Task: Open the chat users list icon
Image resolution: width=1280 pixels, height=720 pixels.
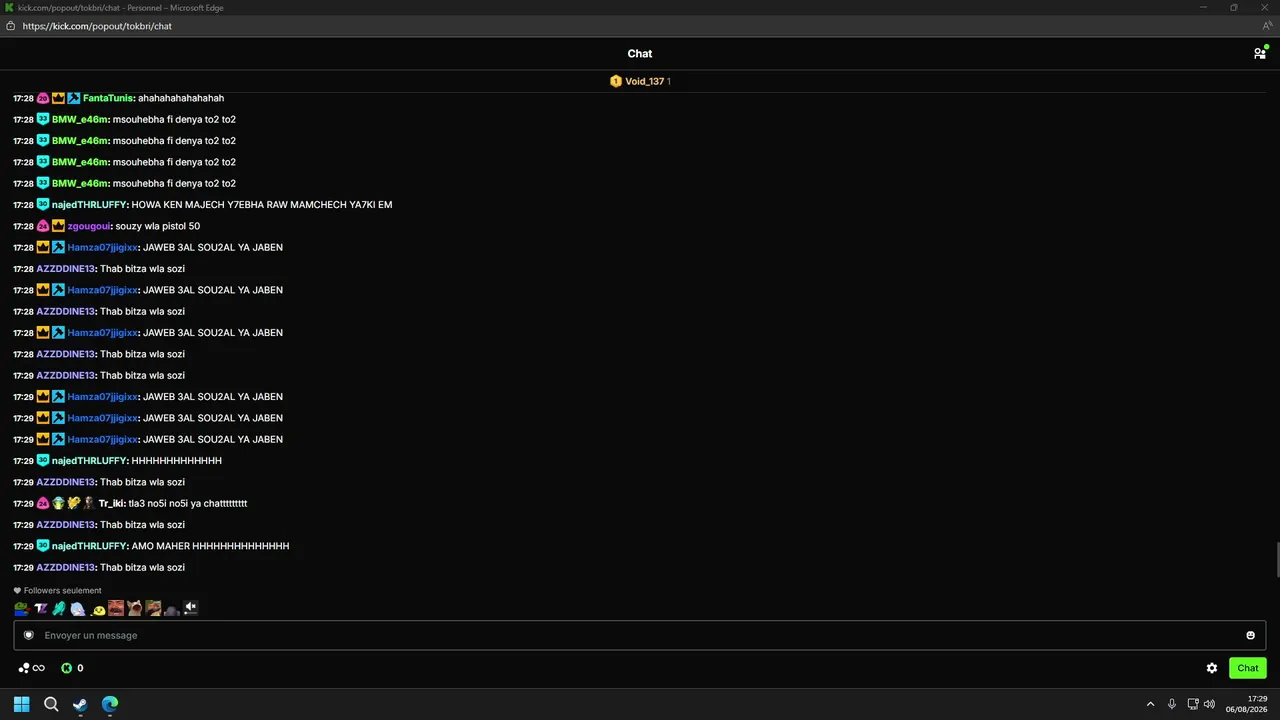Action: pos(1260,53)
